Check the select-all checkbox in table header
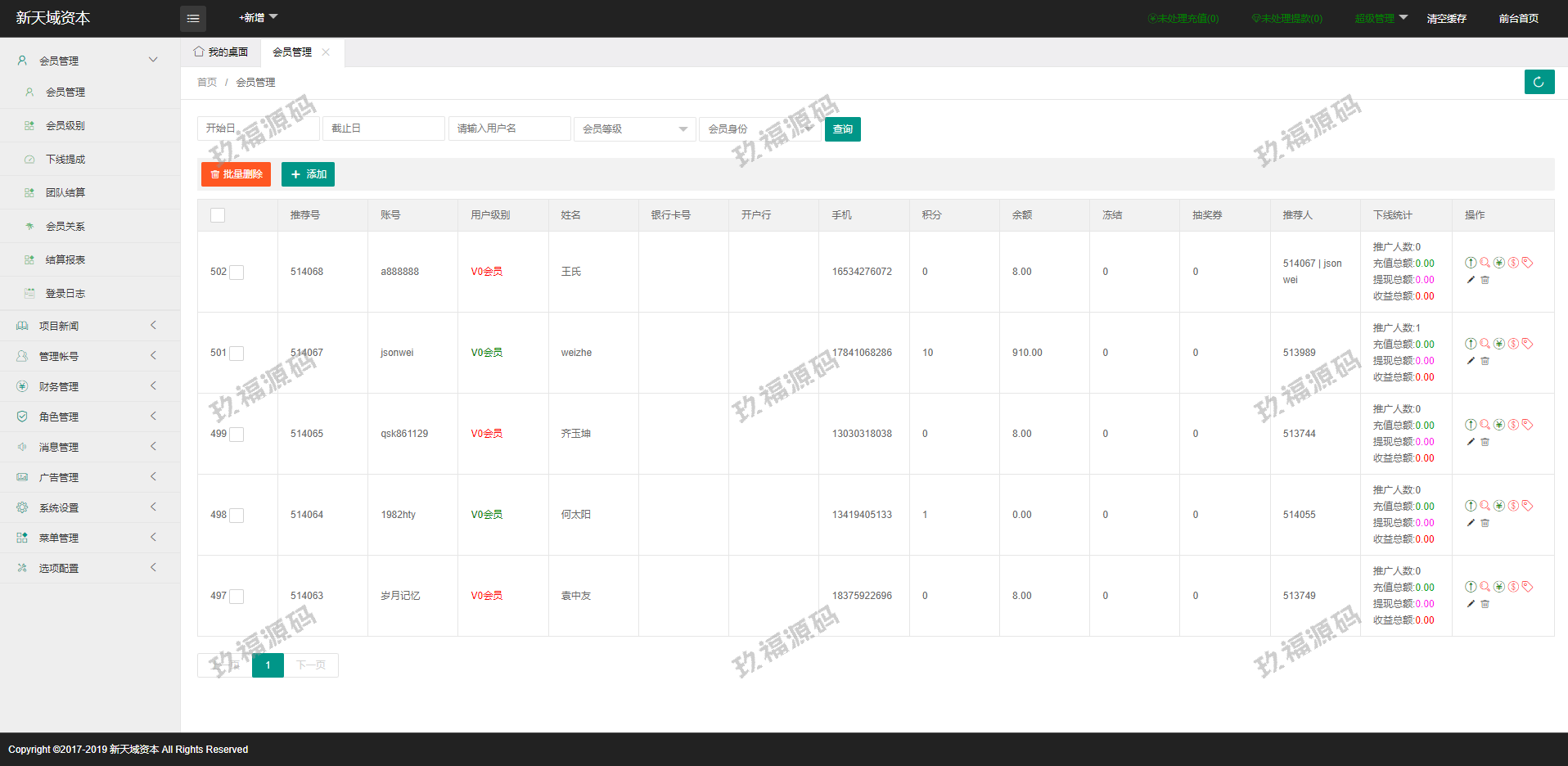The height and width of the screenshot is (766, 1568). pyautogui.click(x=218, y=215)
